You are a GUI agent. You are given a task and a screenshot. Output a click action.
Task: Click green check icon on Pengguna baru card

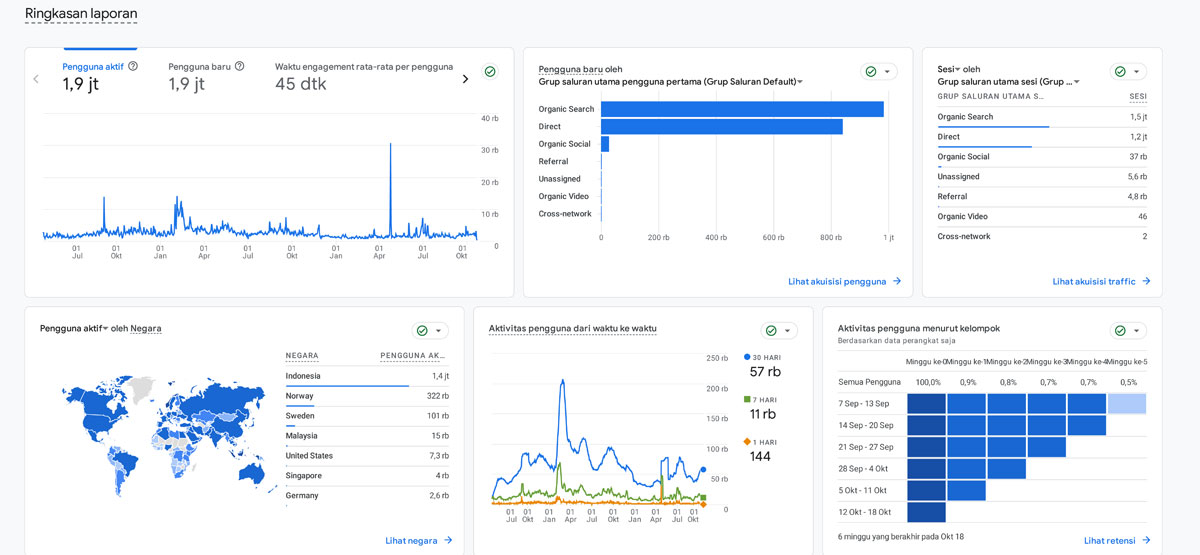(x=871, y=72)
